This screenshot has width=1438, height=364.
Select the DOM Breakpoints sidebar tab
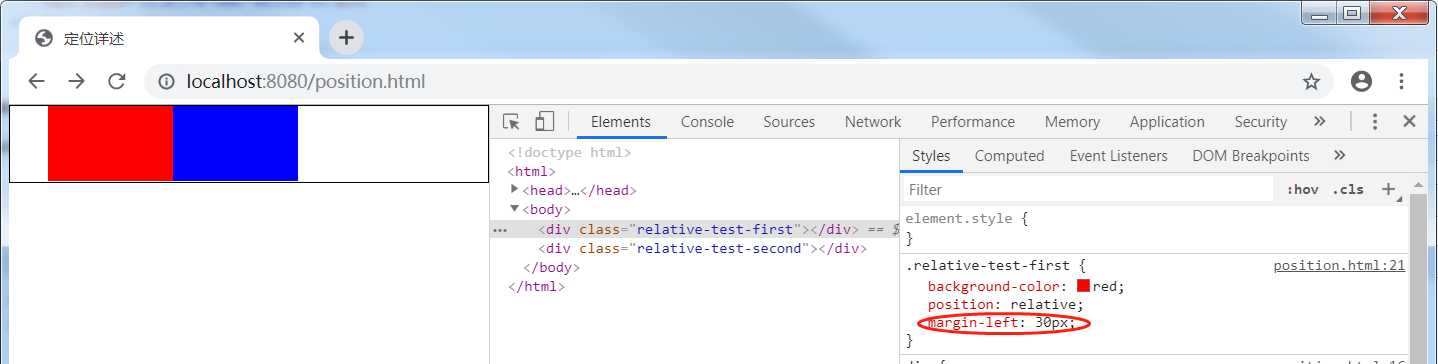[1250, 156]
